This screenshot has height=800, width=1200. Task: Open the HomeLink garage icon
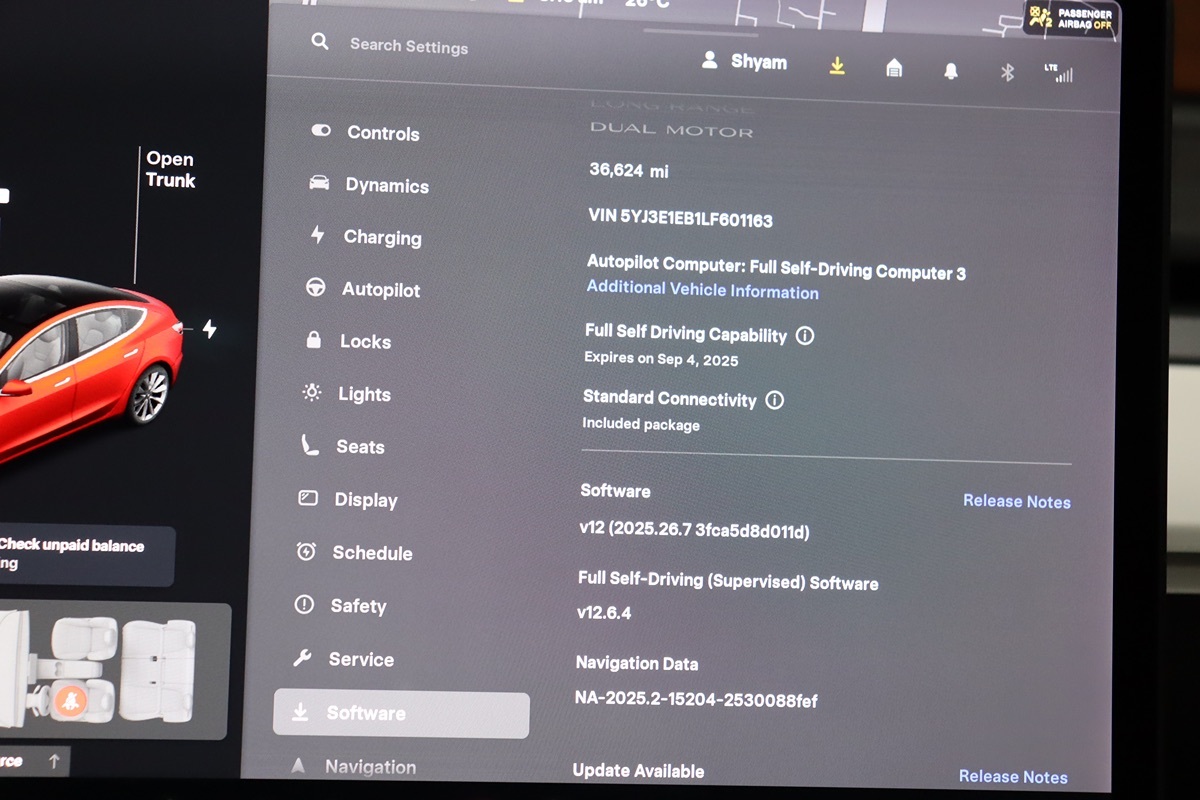(x=894, y=68)
